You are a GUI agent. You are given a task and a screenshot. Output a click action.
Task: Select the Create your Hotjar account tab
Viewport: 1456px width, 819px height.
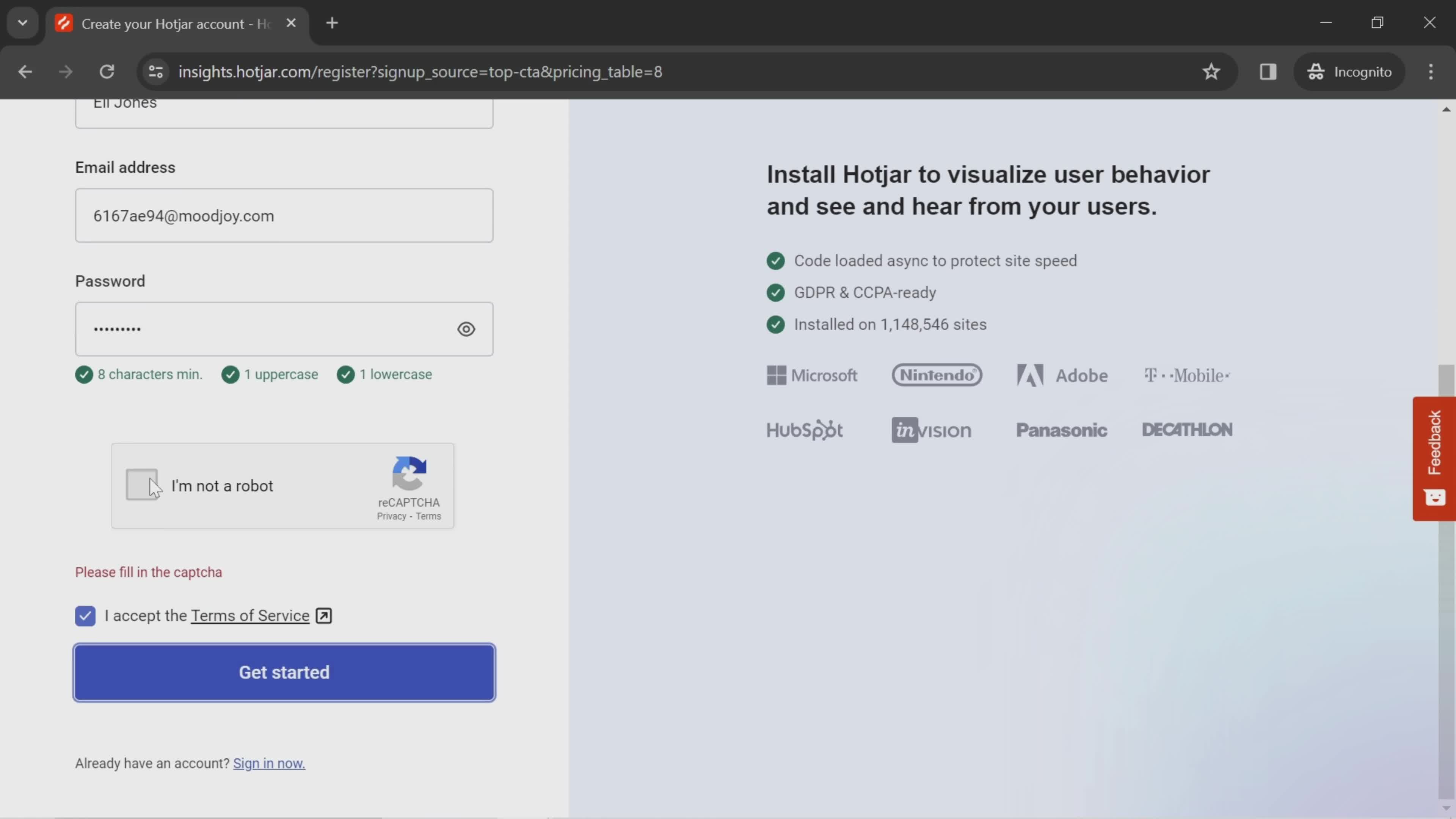177,24
